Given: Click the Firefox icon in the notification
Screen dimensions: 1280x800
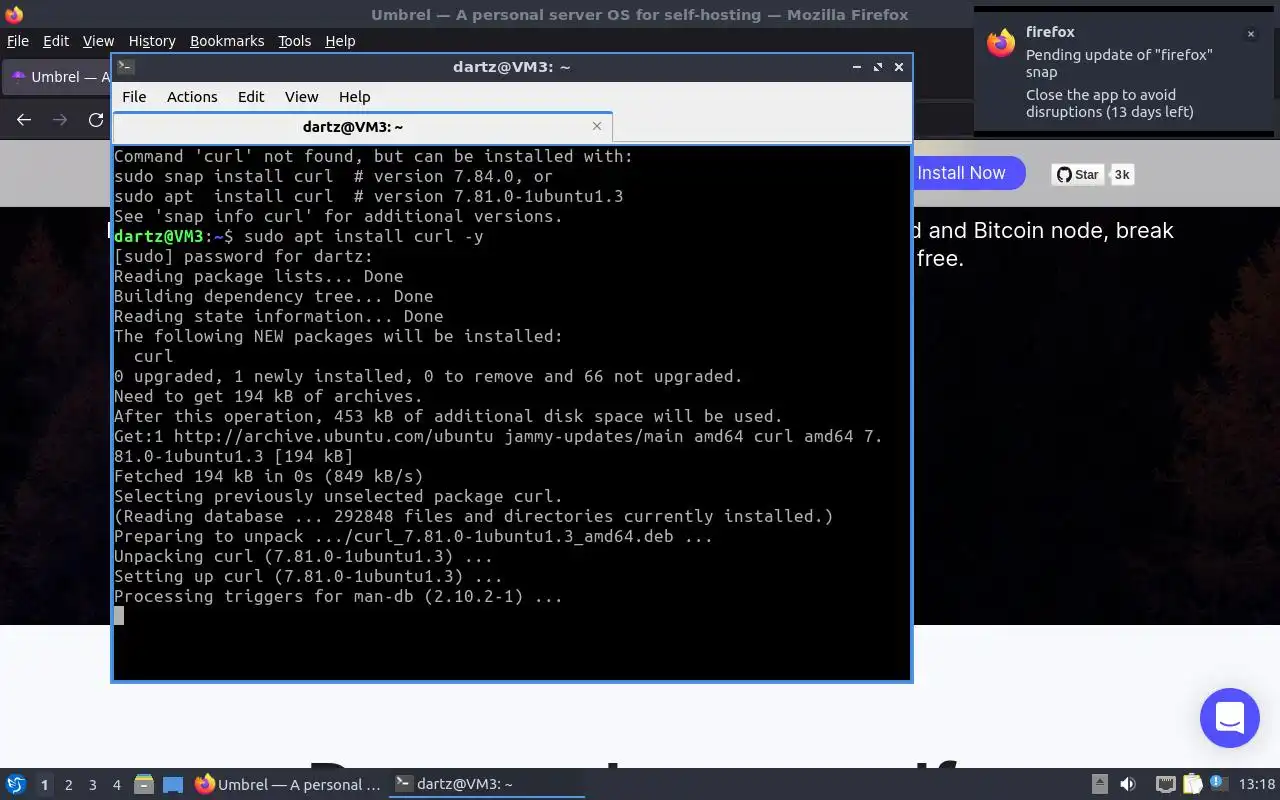Looking at the screenshot, I should [x=1001, y=43].
